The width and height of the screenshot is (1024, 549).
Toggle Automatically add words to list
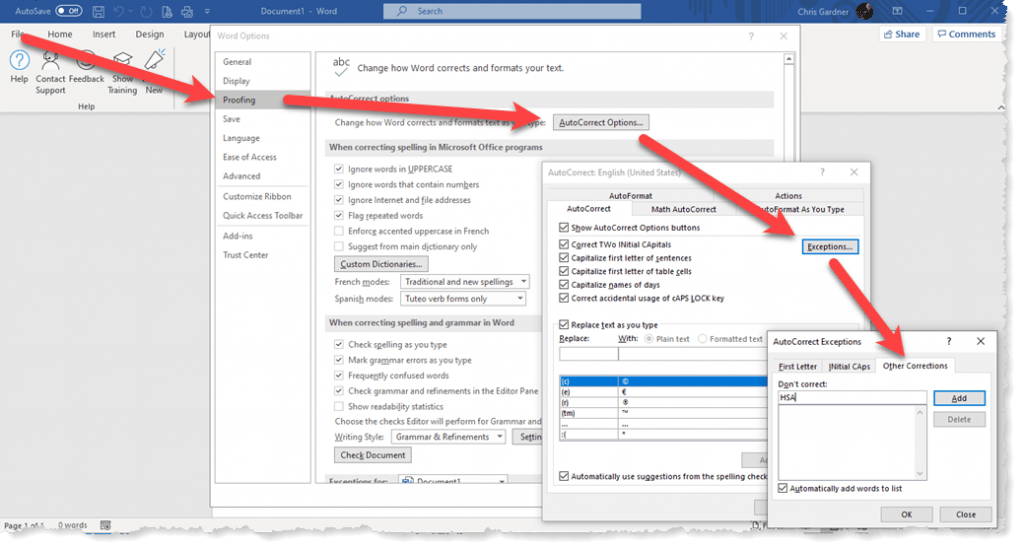pyautogui.click(x=783, y=488)
